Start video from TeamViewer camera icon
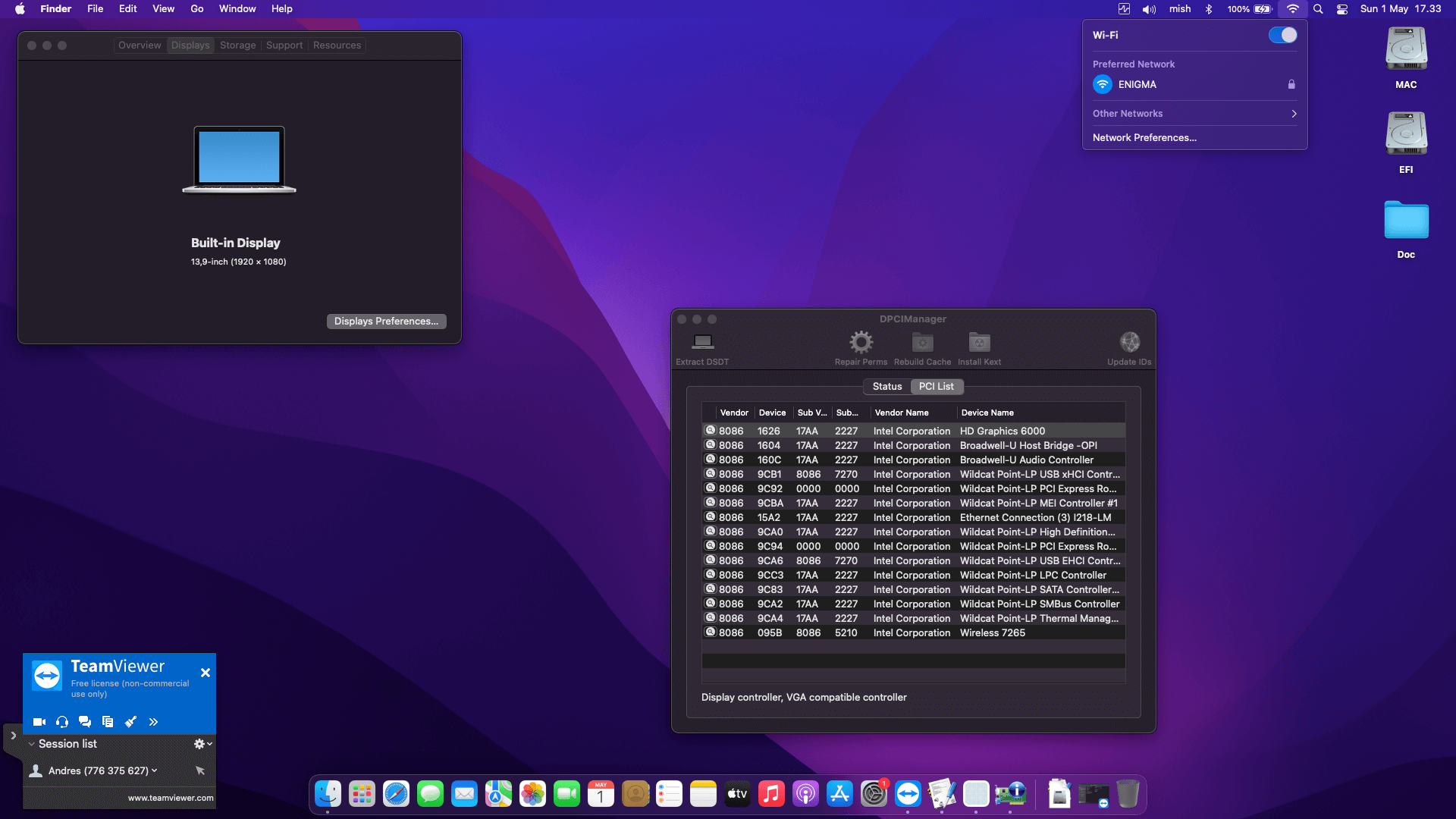The image size is (1456, 819). 39,722
